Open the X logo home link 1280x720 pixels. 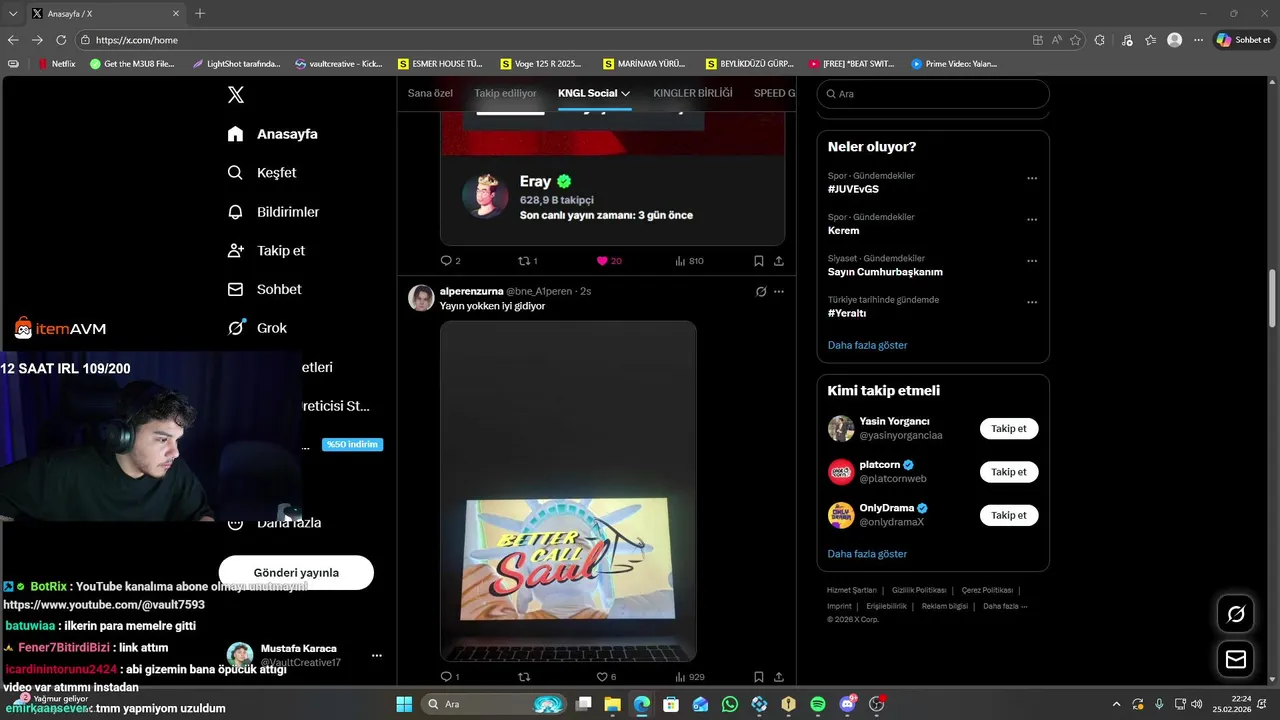tap(236, 95)
